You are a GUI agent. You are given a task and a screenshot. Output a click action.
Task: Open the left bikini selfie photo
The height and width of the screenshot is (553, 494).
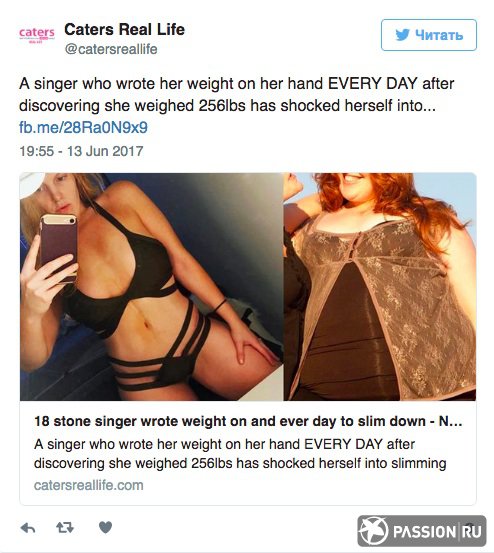click(x=151, y=287)
